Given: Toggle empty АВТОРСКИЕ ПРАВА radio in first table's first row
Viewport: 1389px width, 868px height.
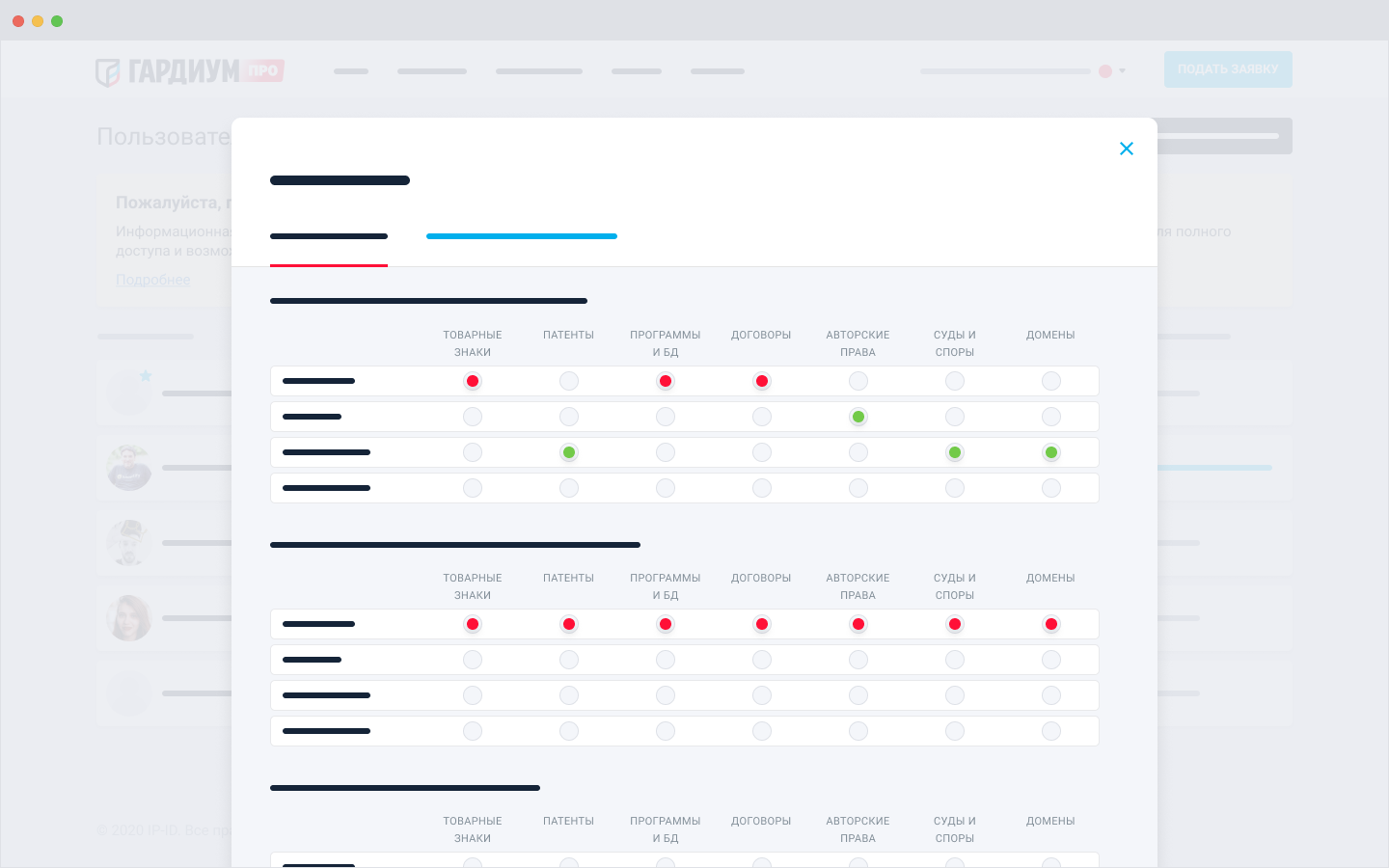Looking at the screenshot, I should click(x=858, y=381).
